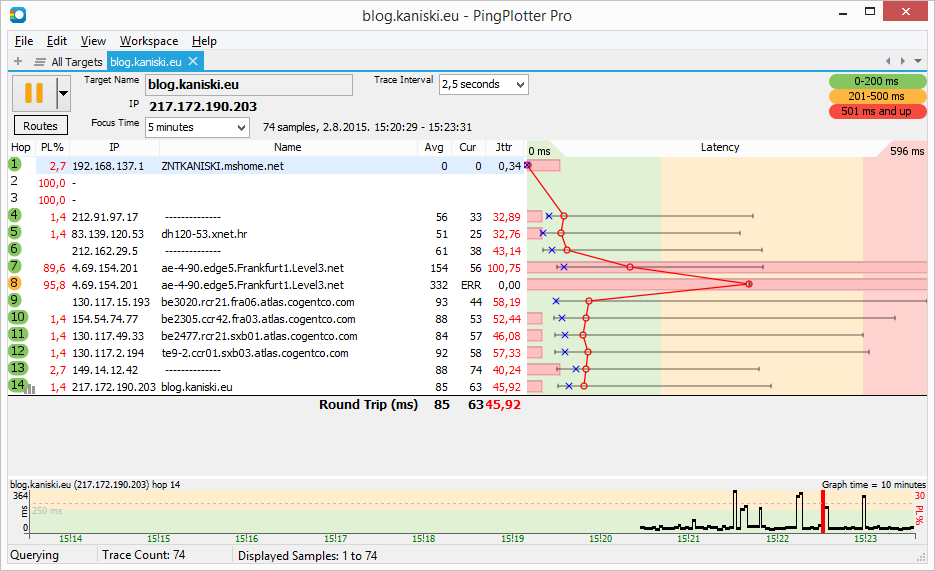Click the 100,0 packet loss on hop 2
Image resolution: width=935 pixels, height=571 pixels.
tap(52, 183)
